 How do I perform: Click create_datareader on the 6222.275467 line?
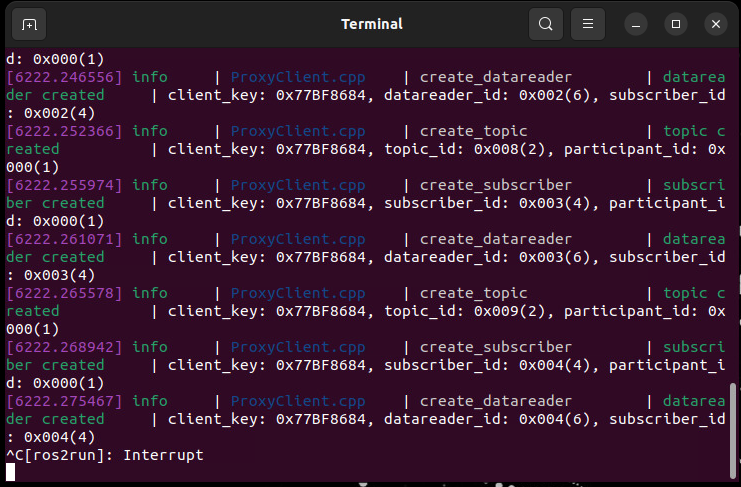pos(496,401)
